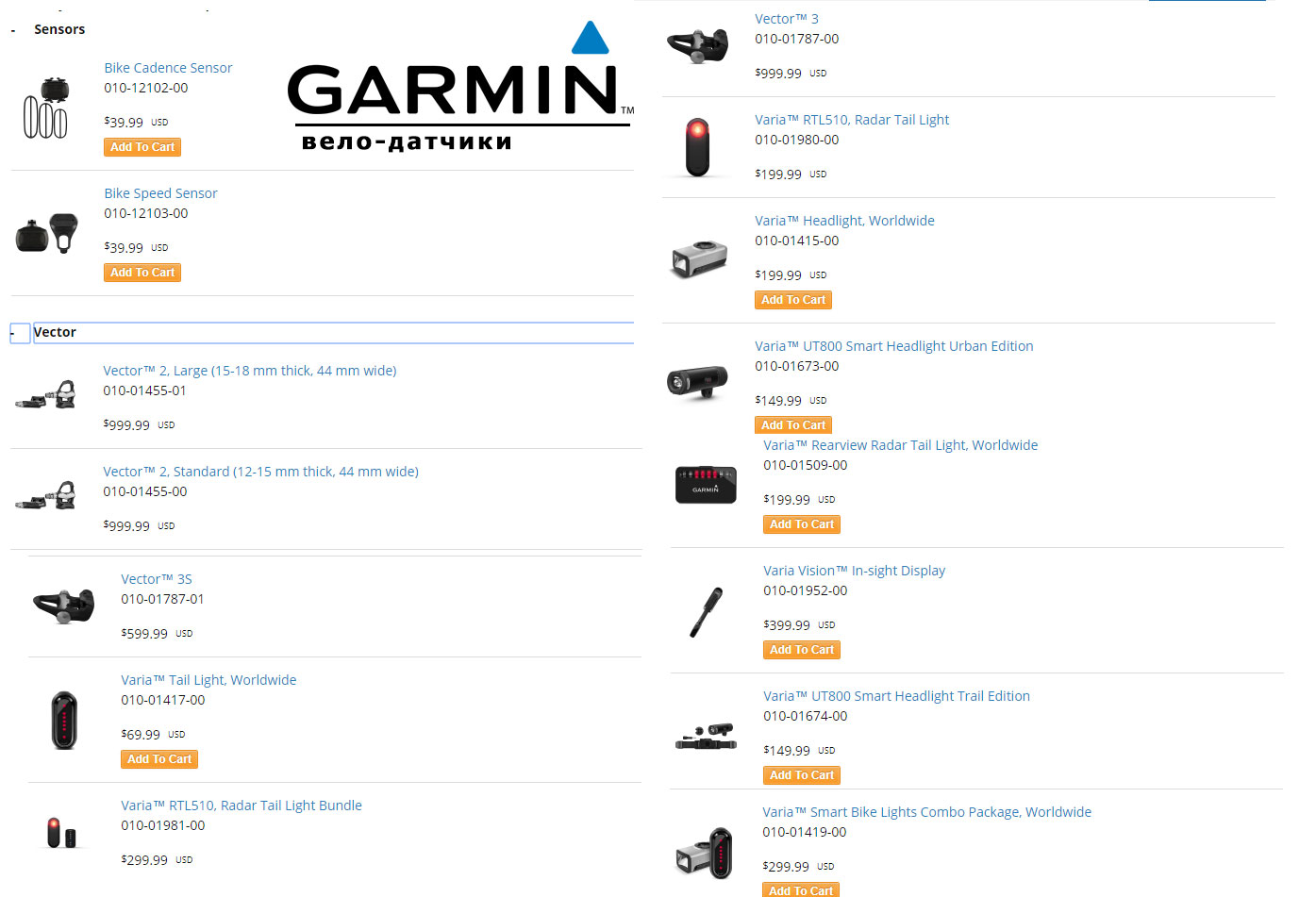This screenshot has width=1316, height=897.
Task: Collapse the Sensors section
Action: [13, 31]
